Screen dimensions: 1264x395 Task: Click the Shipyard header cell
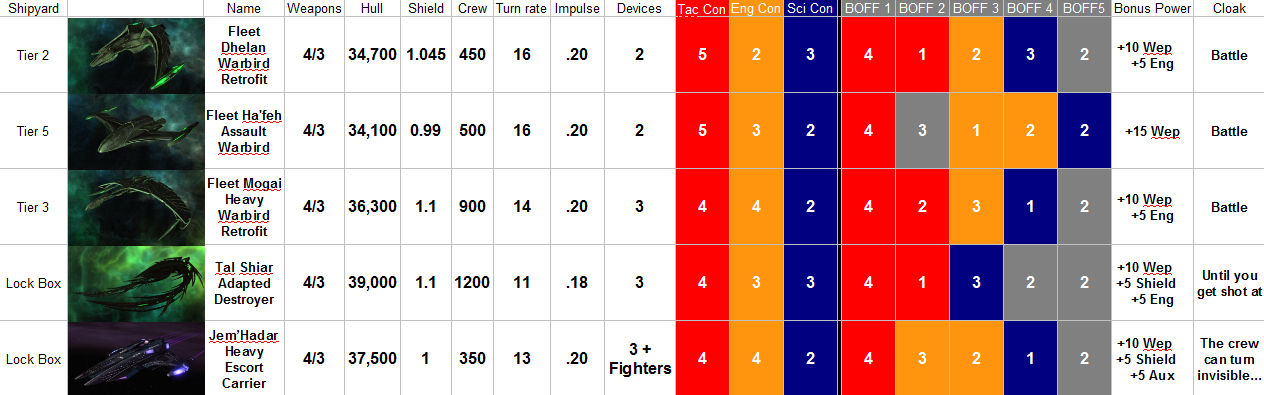pos(34,9)
